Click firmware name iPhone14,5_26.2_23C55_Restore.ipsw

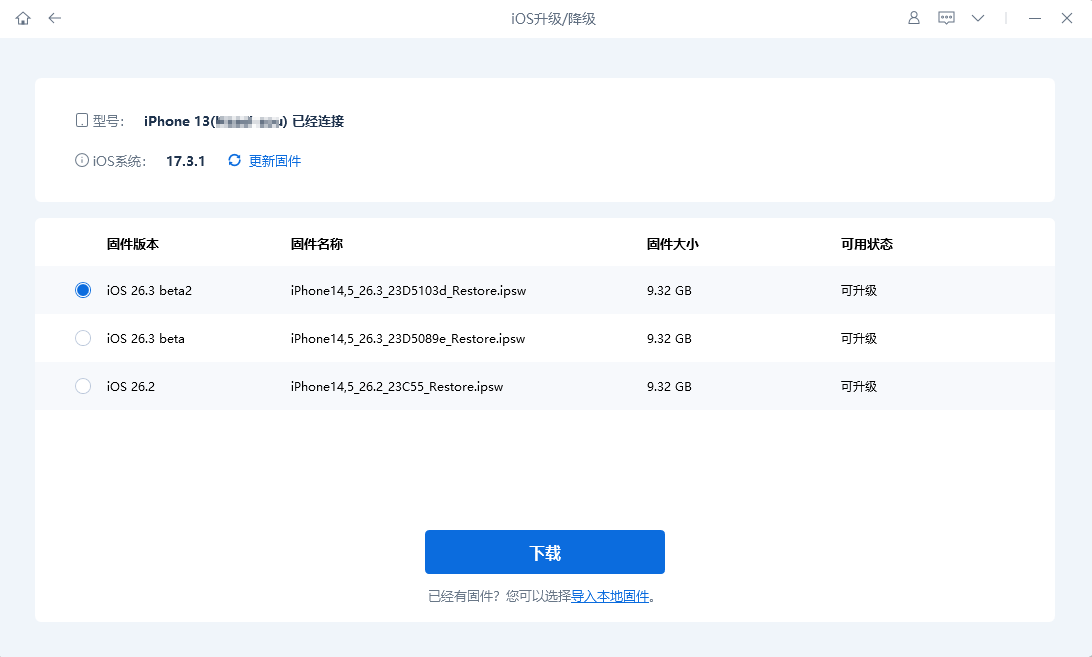click(396, 386)
